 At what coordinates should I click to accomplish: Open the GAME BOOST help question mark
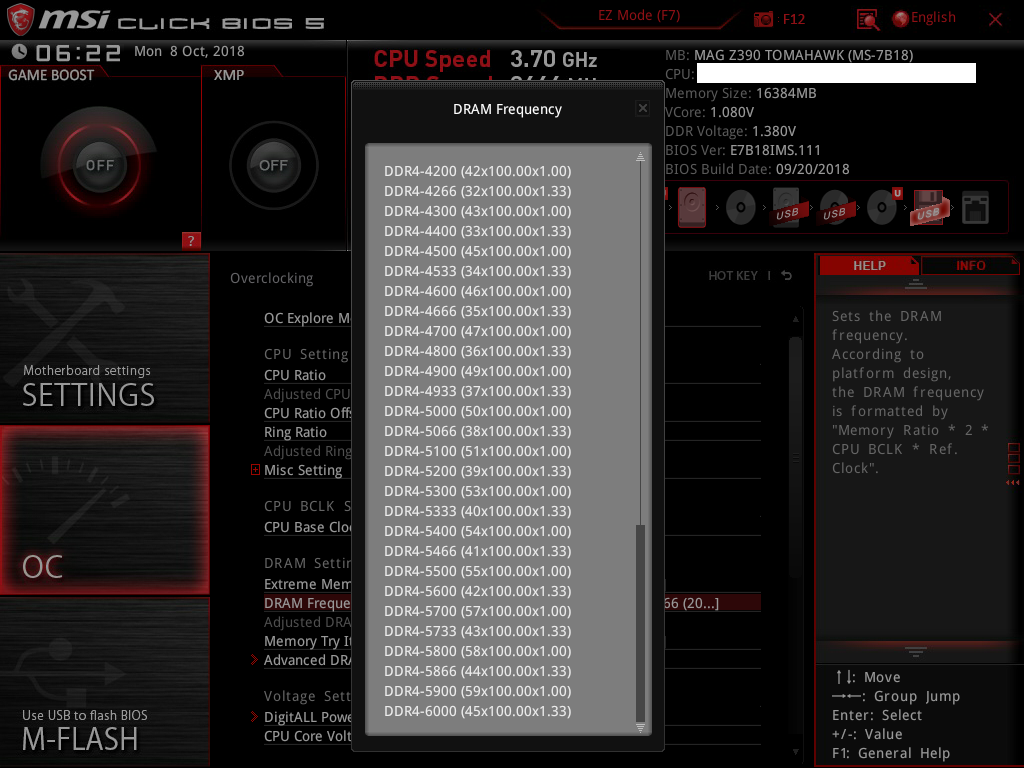coord(191,240)
